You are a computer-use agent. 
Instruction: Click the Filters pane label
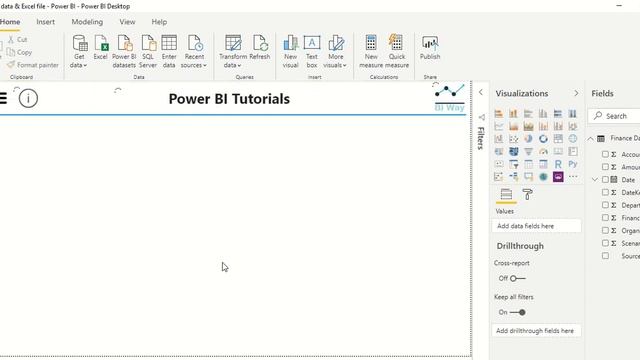(x=481, y=138)
